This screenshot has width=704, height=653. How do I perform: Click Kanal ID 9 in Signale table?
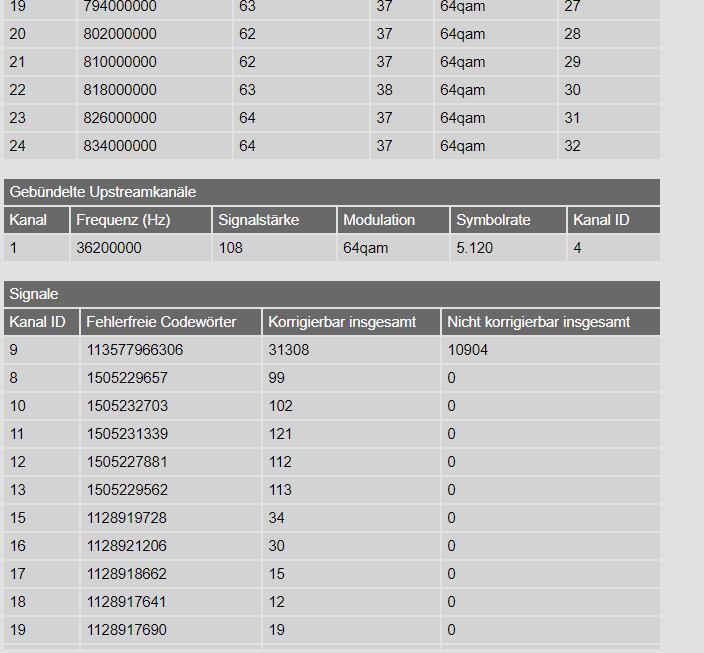tap(13, 350)
